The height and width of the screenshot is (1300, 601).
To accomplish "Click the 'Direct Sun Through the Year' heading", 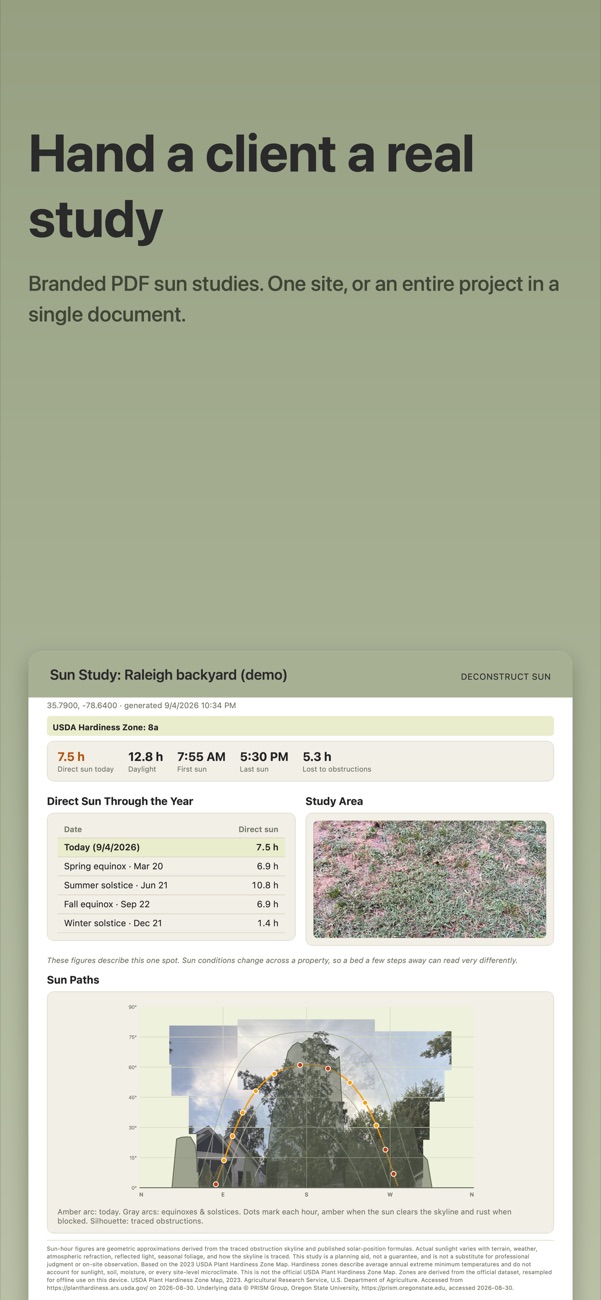I will (120, 801).
